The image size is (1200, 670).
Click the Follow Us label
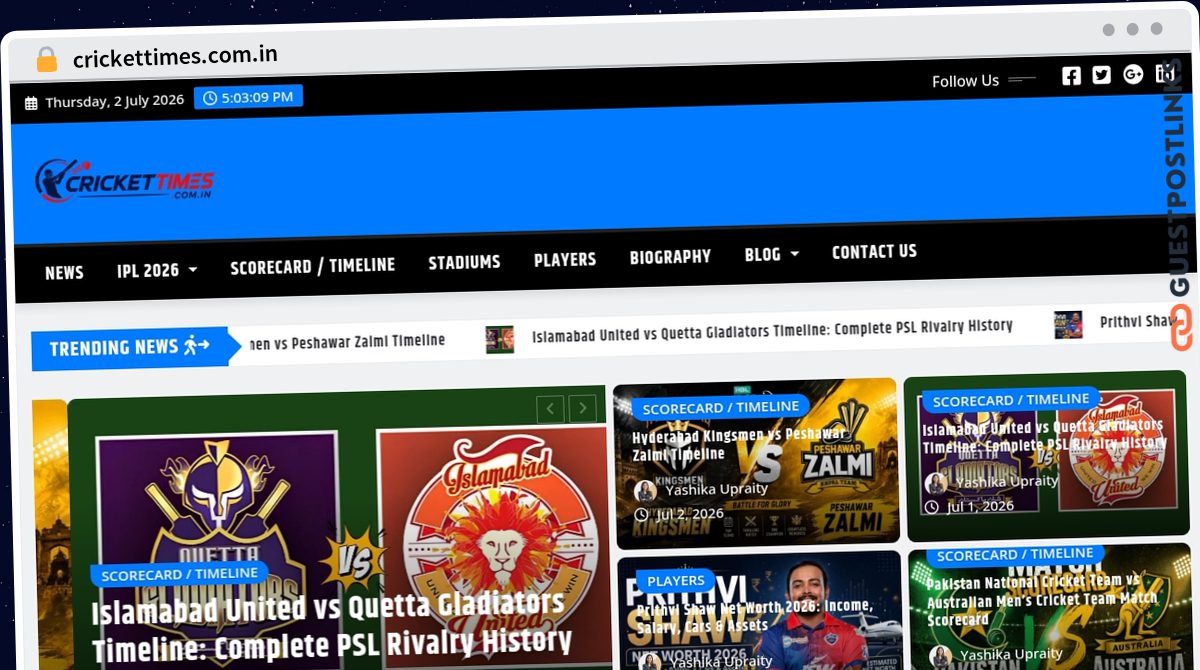click(965, 81)
